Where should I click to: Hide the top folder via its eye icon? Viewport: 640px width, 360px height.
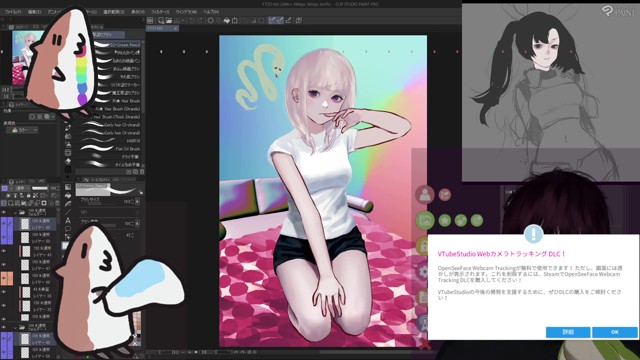[4, 213]
